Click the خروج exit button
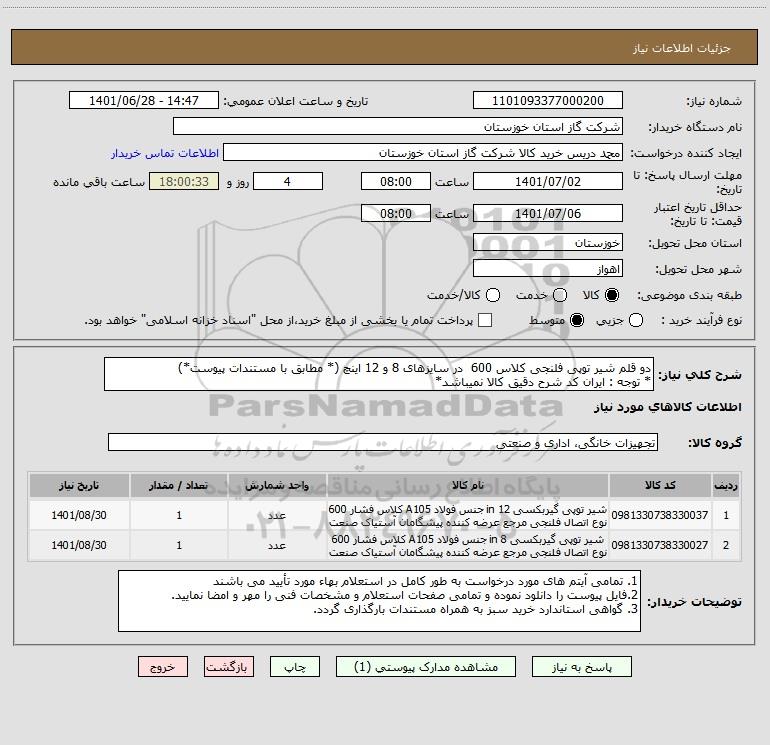The width and height of the screenshot is (770, 745). click(x=163, y=666)
